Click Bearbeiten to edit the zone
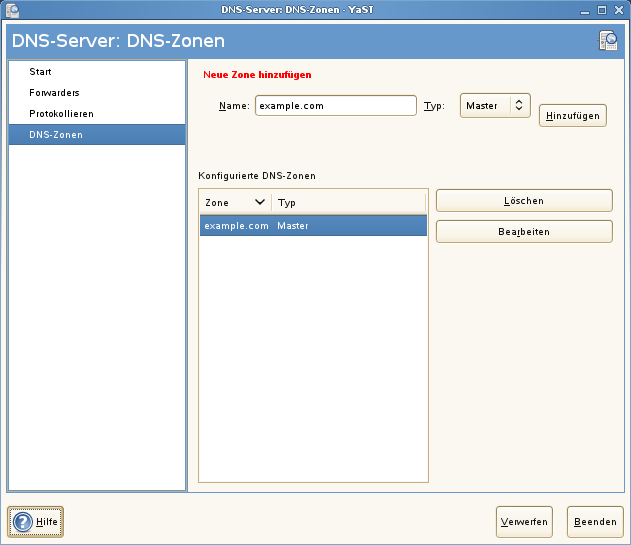 pyautogui.click(x=524, y=231)
